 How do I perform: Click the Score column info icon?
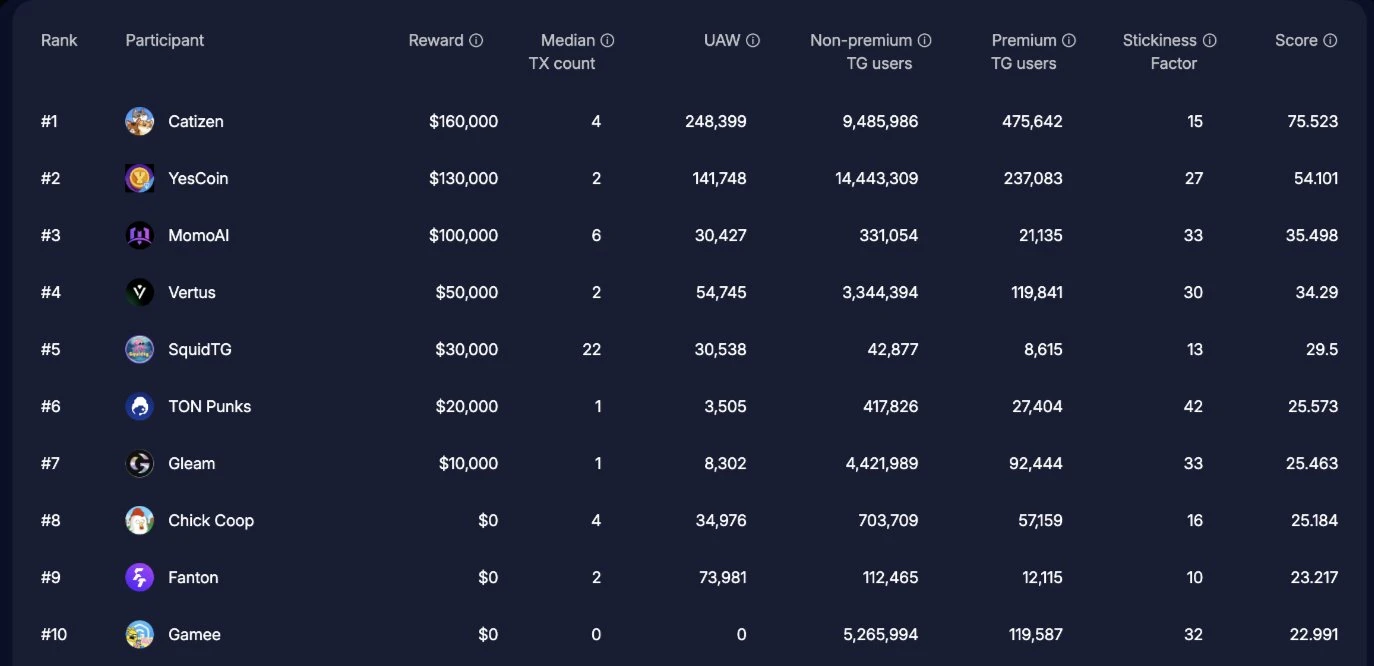pyautogui.click(x=1330, y=41)
